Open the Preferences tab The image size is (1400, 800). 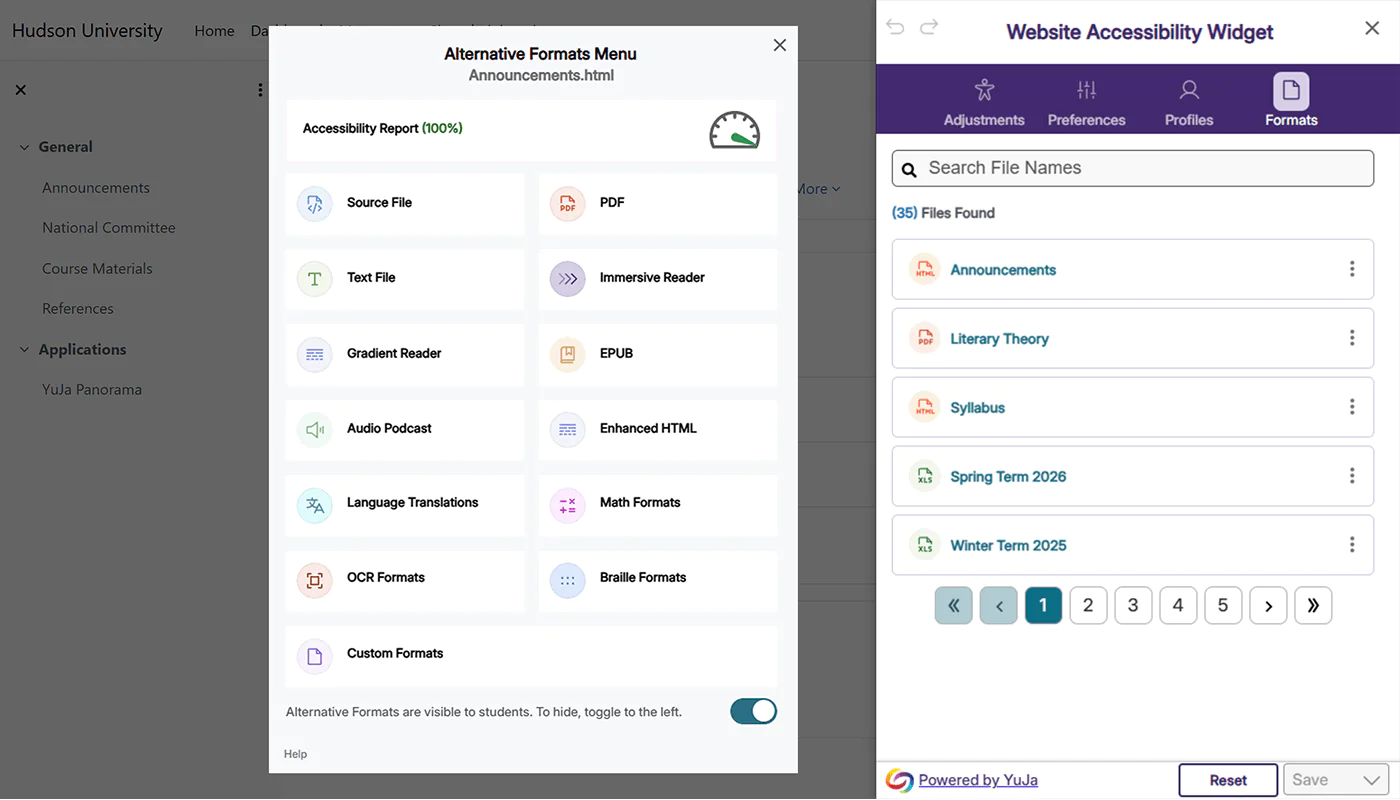click(1086, 103)
